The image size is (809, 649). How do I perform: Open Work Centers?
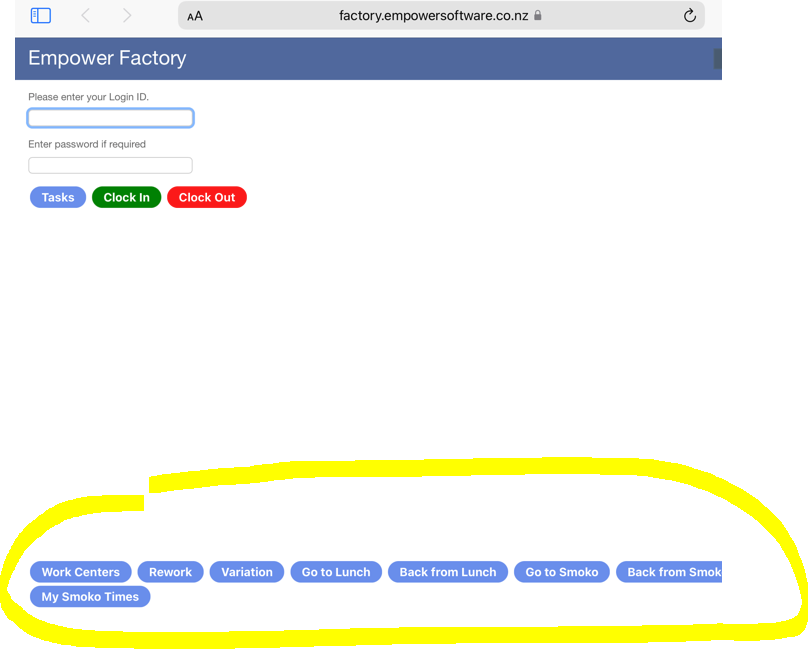pyautogui.click(x=80, y=572)
